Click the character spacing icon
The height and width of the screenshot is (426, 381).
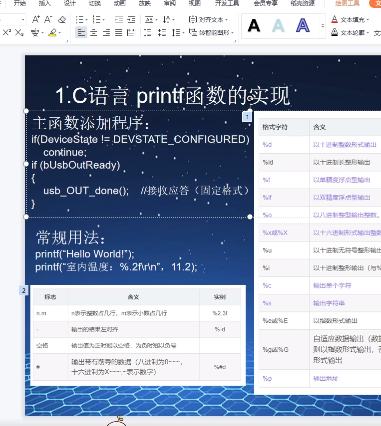pos(149,20)
